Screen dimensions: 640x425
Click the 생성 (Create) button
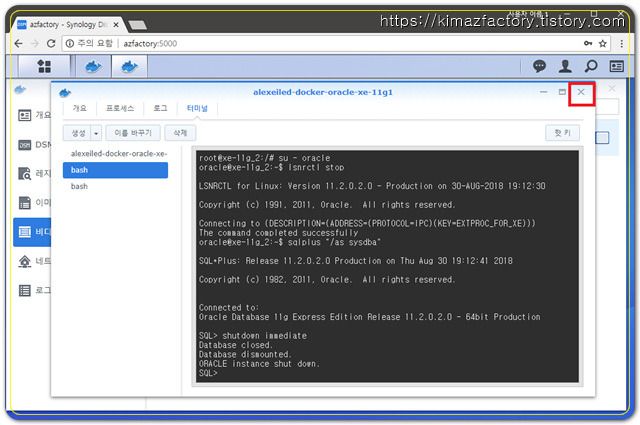[x=78, y=133]
